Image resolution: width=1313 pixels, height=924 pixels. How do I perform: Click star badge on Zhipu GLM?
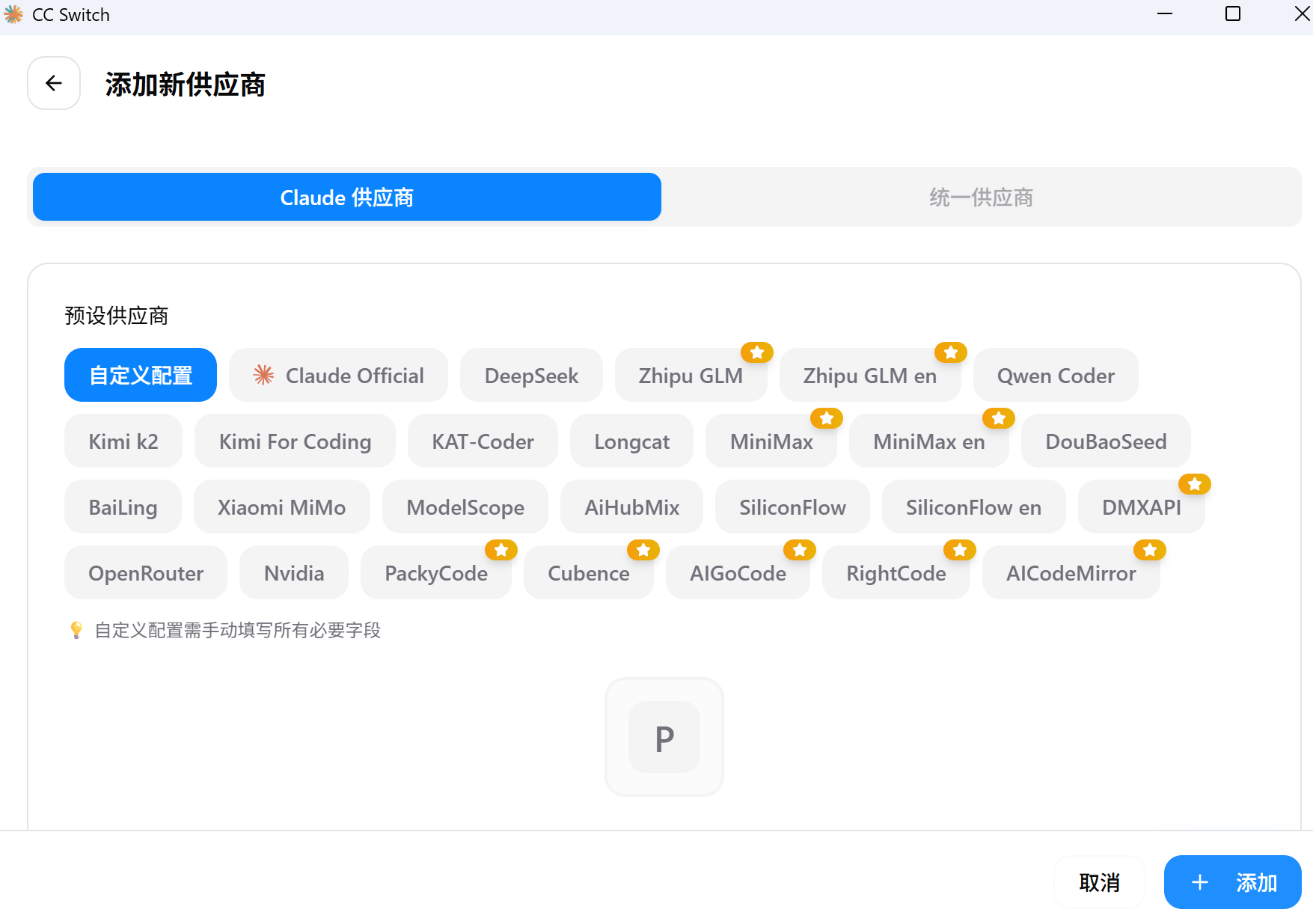click(x=757, y=352)
